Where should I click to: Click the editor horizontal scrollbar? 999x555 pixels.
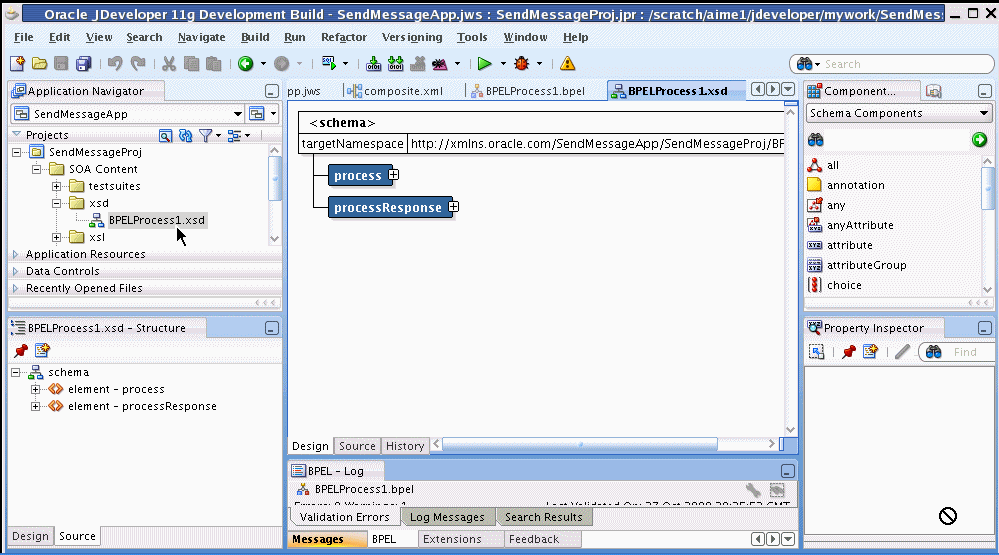(580, 443)
